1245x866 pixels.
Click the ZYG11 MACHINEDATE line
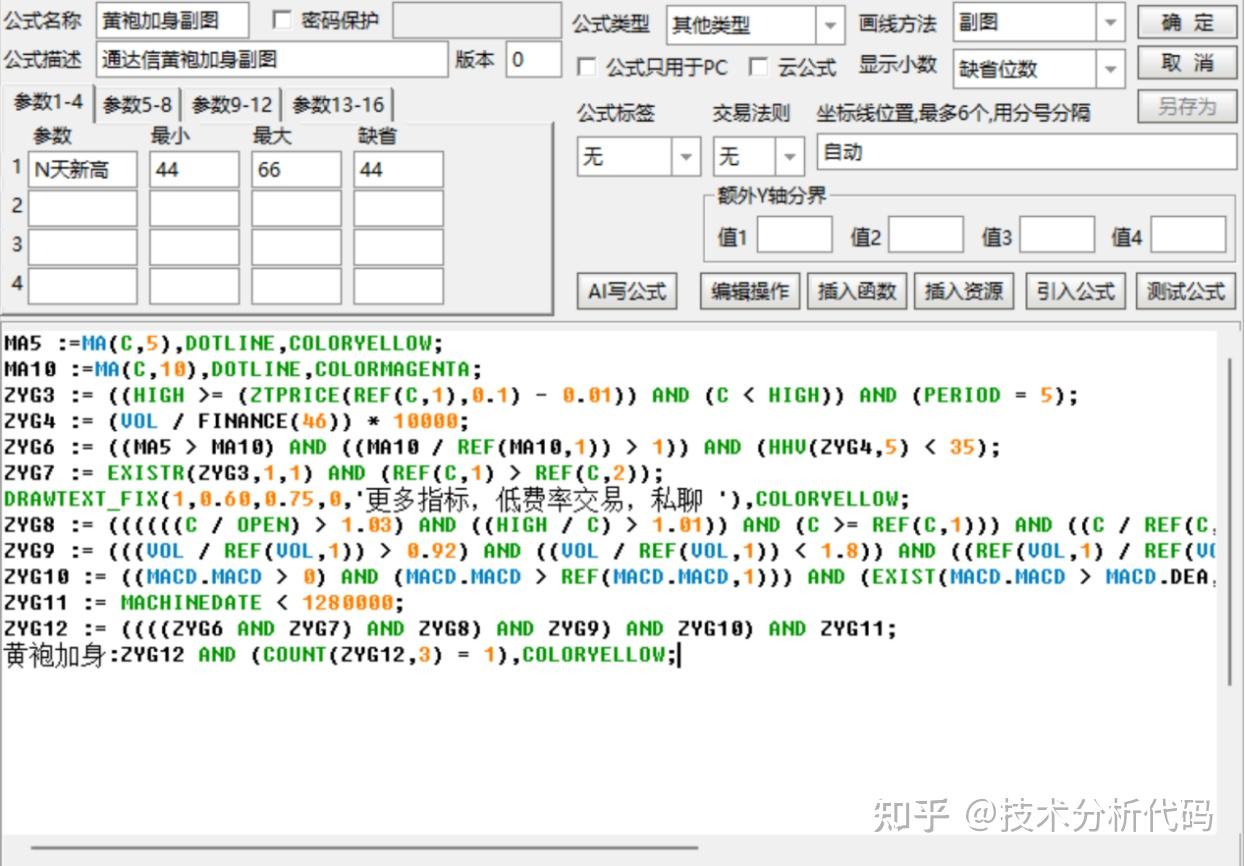click(x=204, y=603)
